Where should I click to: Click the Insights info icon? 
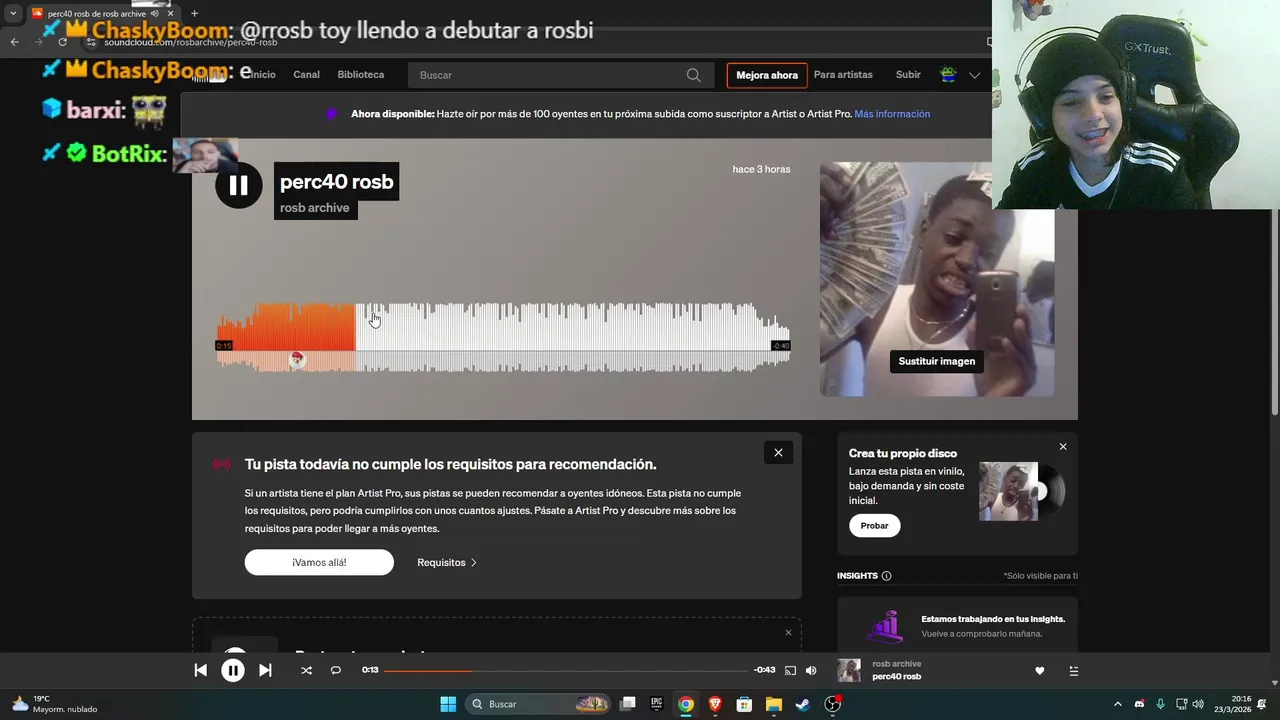[x=886, y=576]
